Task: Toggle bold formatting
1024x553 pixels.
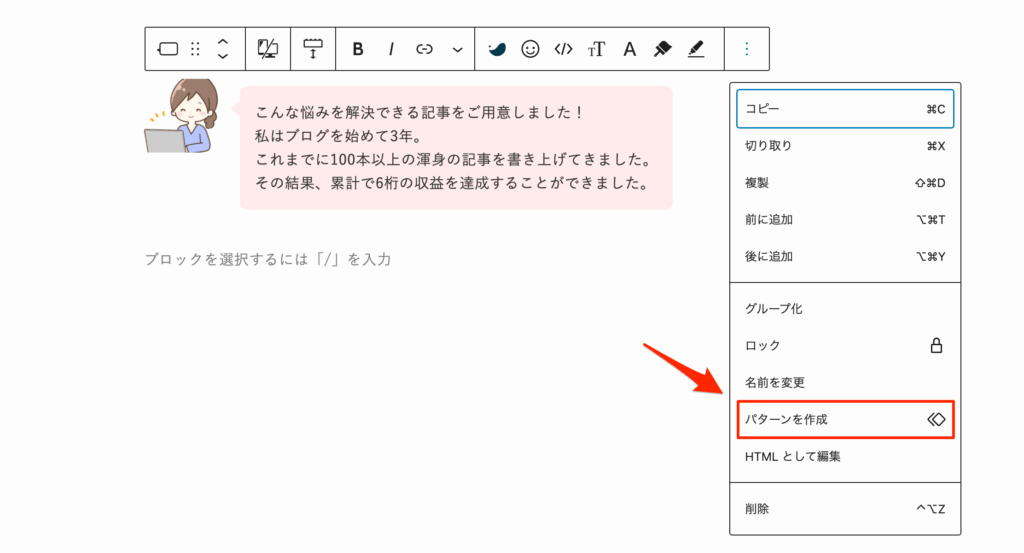Action: pyautogui.click(x=358, y=49)
